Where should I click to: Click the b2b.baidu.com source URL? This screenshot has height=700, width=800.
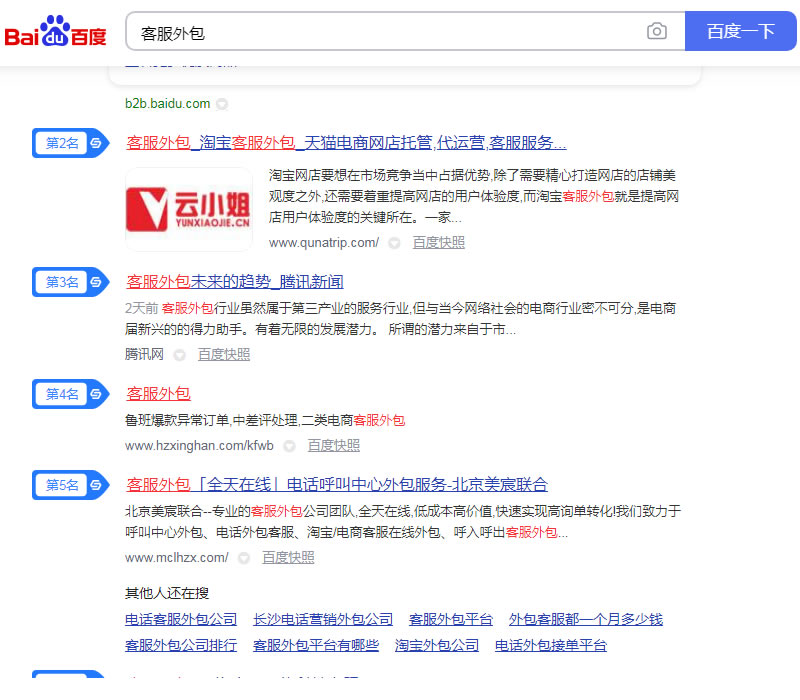click(167, 104)
